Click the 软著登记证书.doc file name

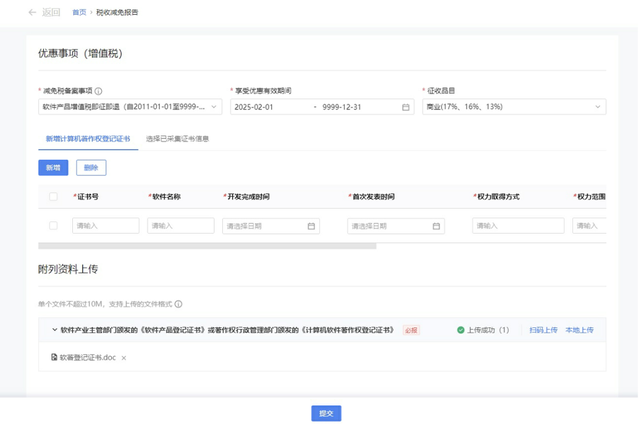[88, 357]
